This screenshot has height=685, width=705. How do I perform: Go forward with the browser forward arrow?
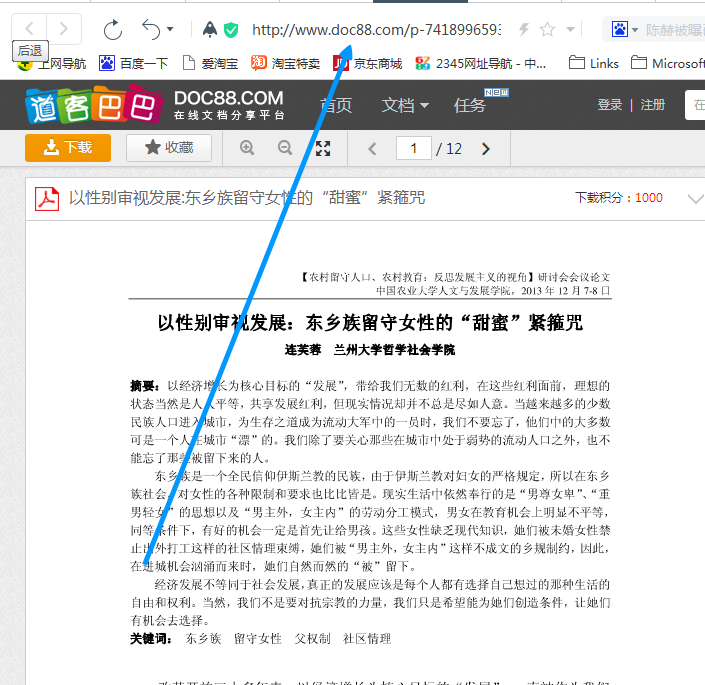click(64, 29)
